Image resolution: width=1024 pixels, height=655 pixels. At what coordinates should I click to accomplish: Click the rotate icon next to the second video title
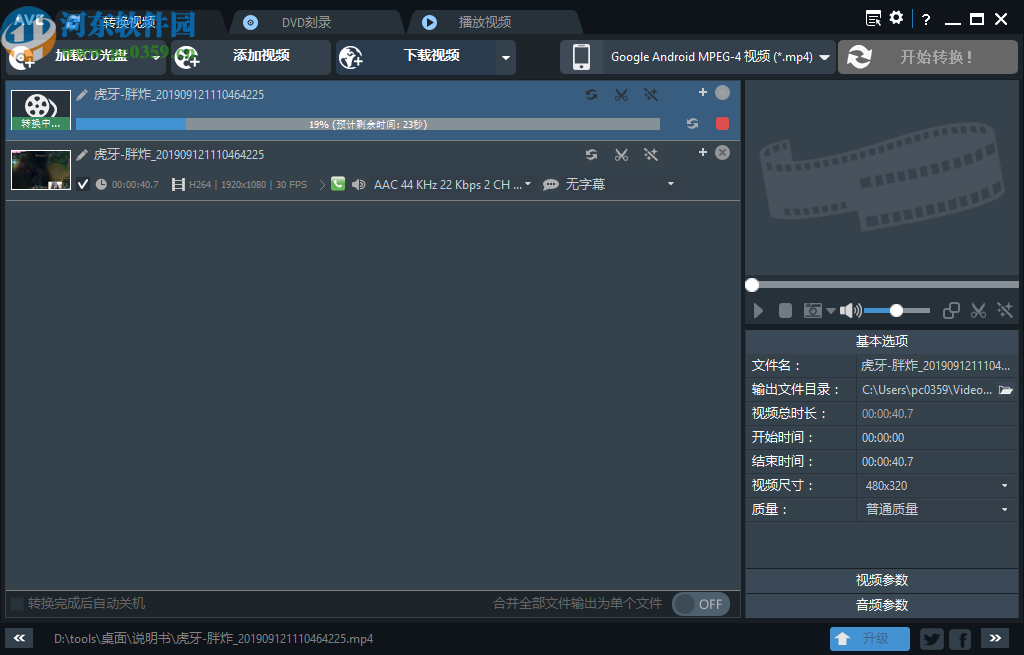click(591, 154)
